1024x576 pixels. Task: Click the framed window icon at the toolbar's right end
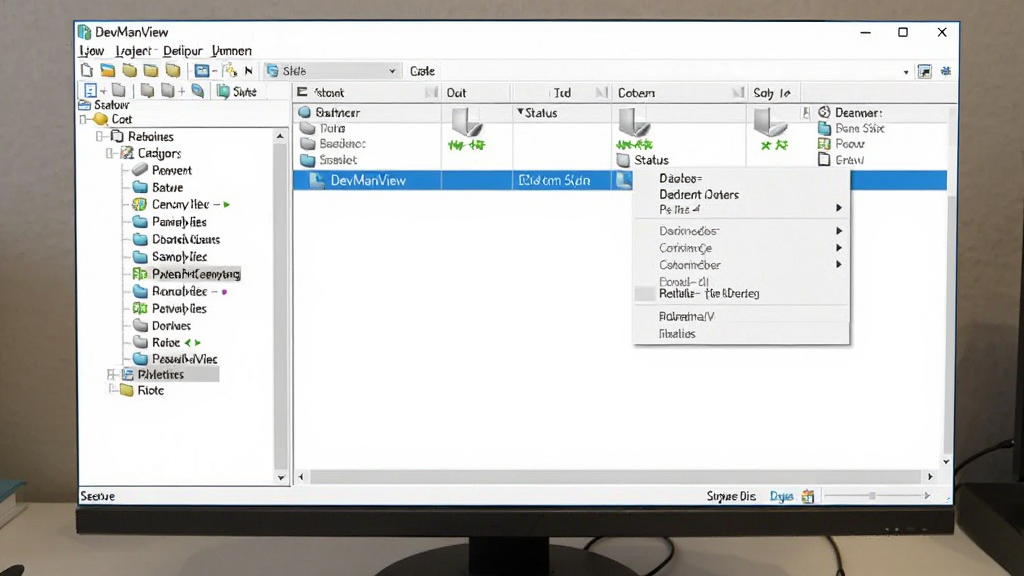pos(924,71)
